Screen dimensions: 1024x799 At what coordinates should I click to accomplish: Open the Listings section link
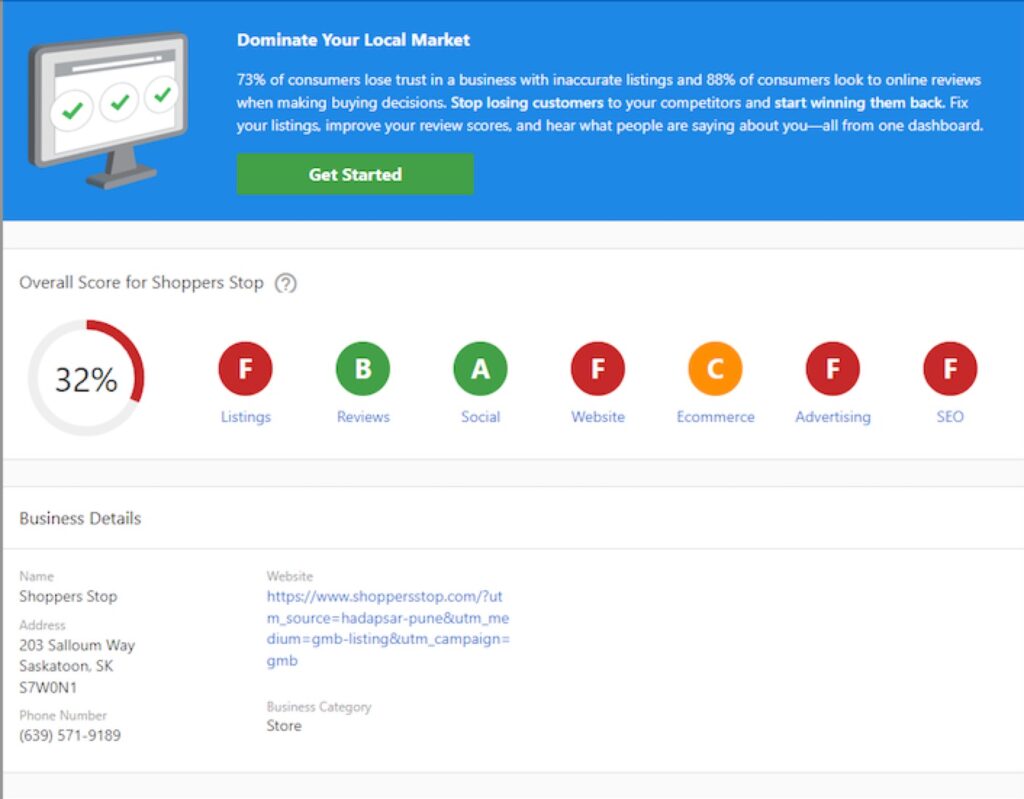(x=246, y=417)
